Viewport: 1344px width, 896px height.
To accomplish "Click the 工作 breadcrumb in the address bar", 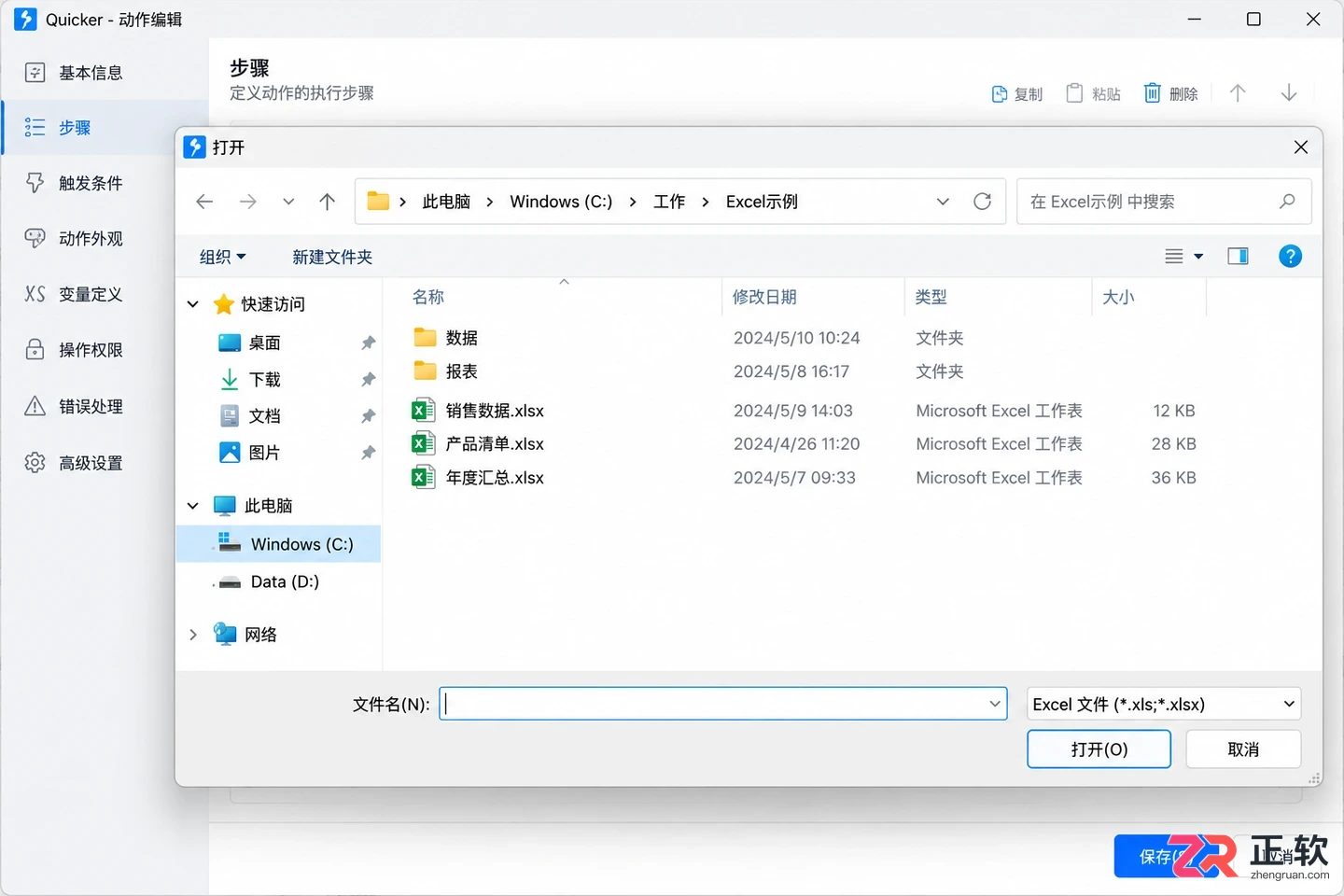I will pyautogui.click(x=669, y=202).
